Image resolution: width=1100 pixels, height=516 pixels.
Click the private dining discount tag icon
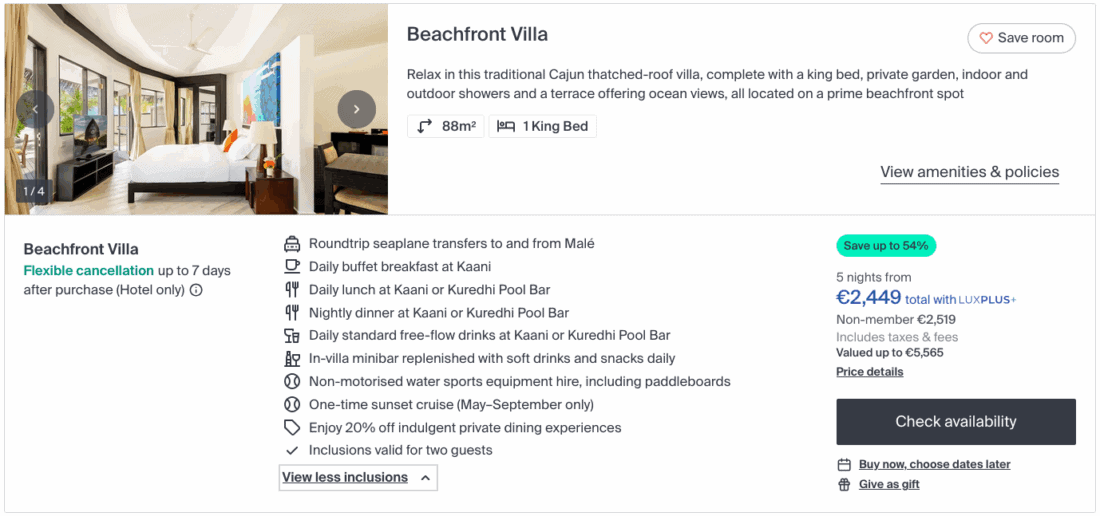pos(292,428)
